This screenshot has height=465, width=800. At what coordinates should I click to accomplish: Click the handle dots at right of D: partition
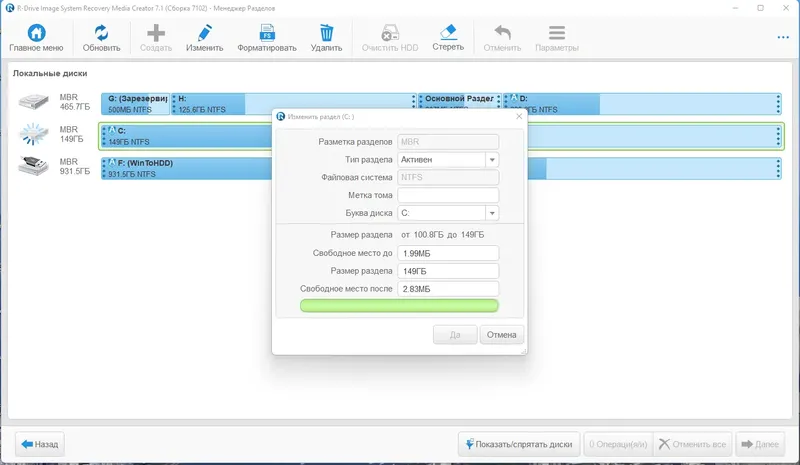tap(778, 104)
